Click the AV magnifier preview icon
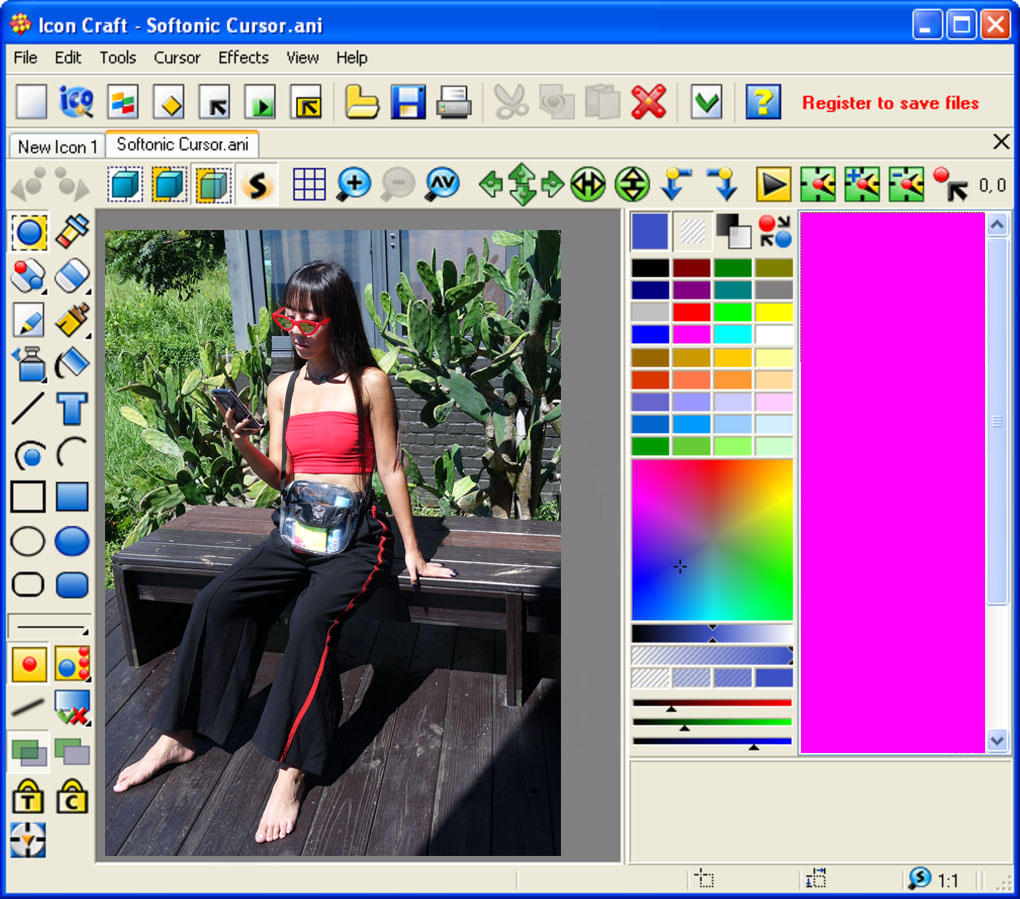1020x899 pixels. (x=442, y=185)
